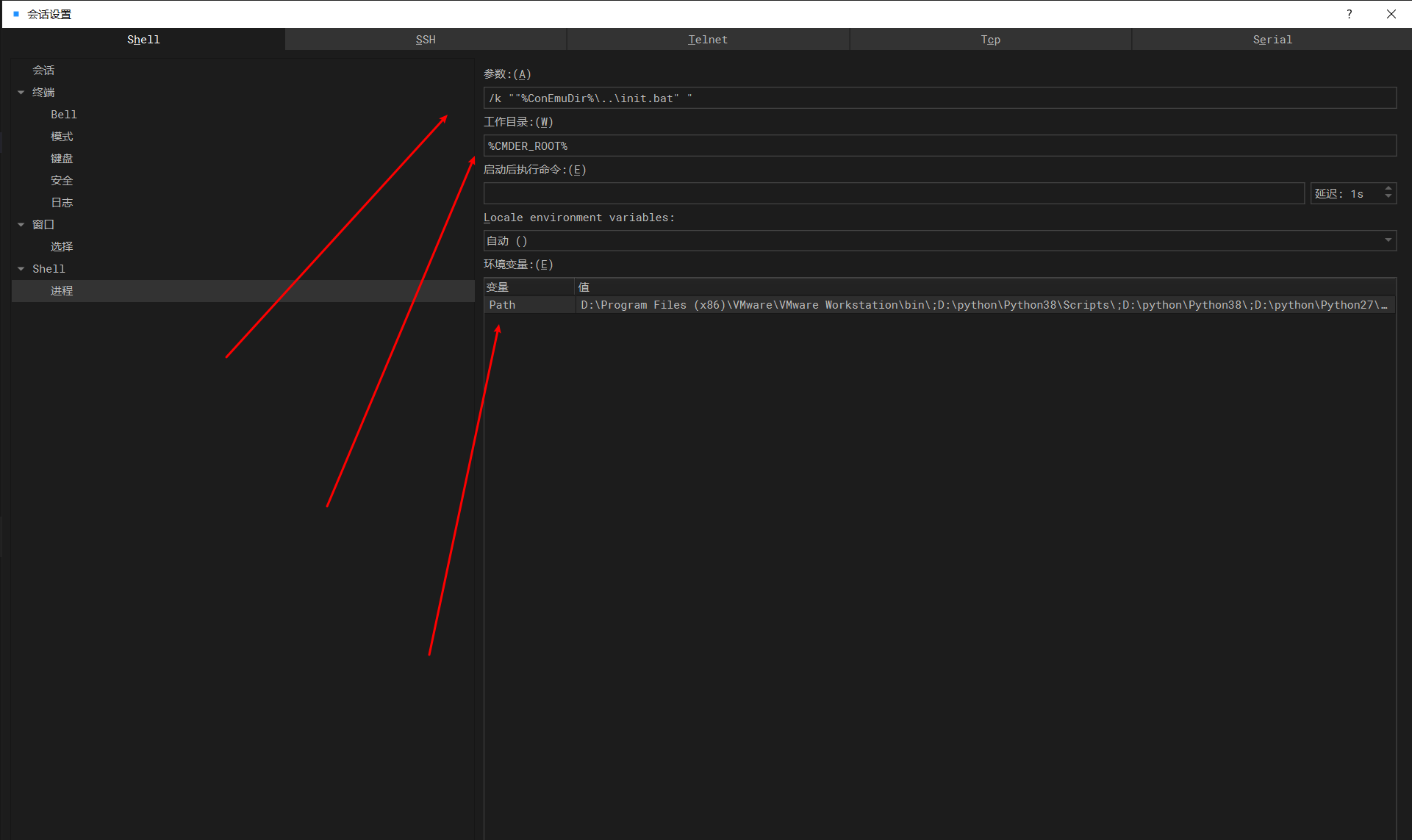Open Locale environment variables dropdown
Screen dimensions: 1412x840
[x=1388, y=240]
